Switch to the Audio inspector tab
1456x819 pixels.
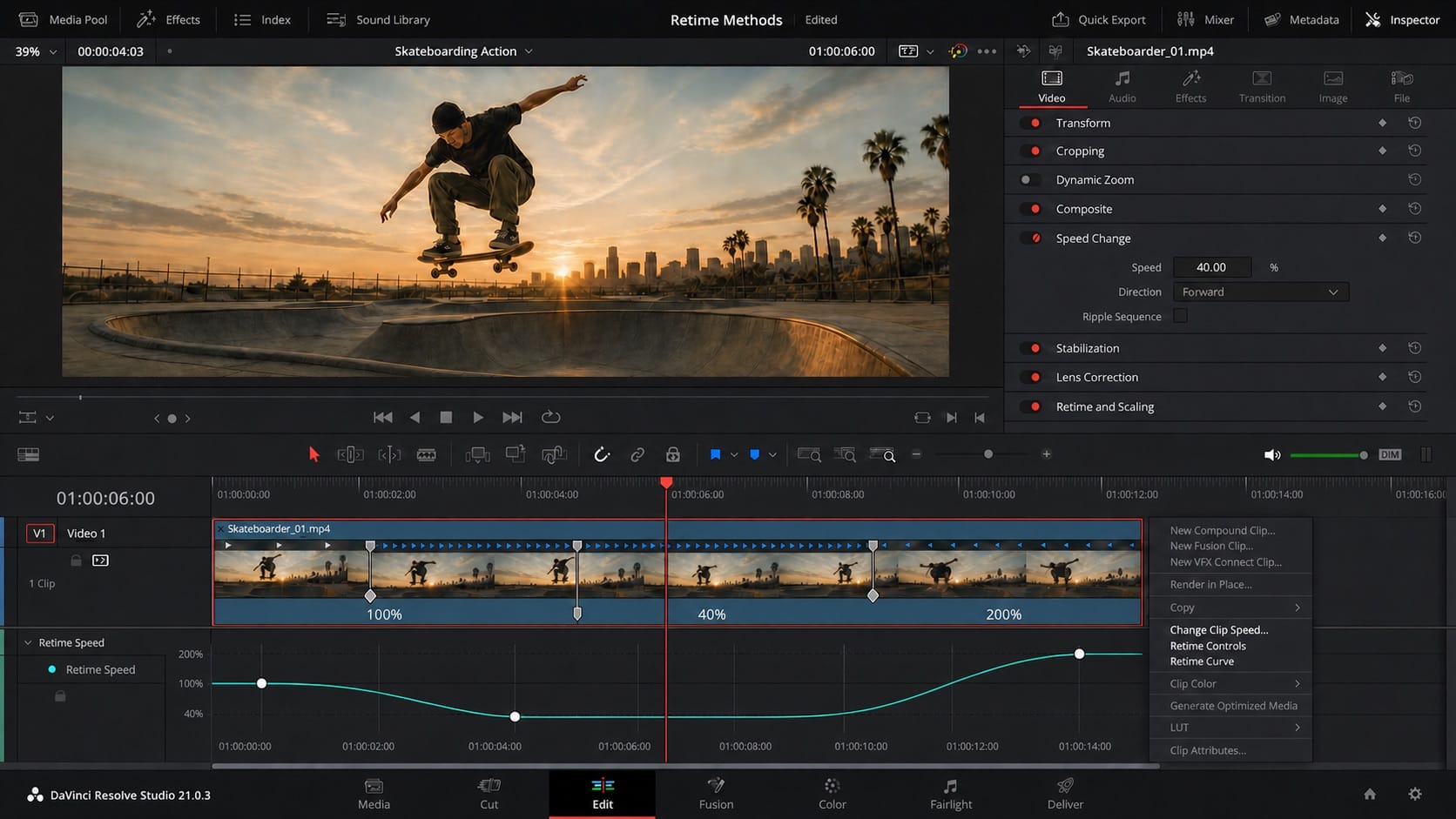click(1122, 87)
